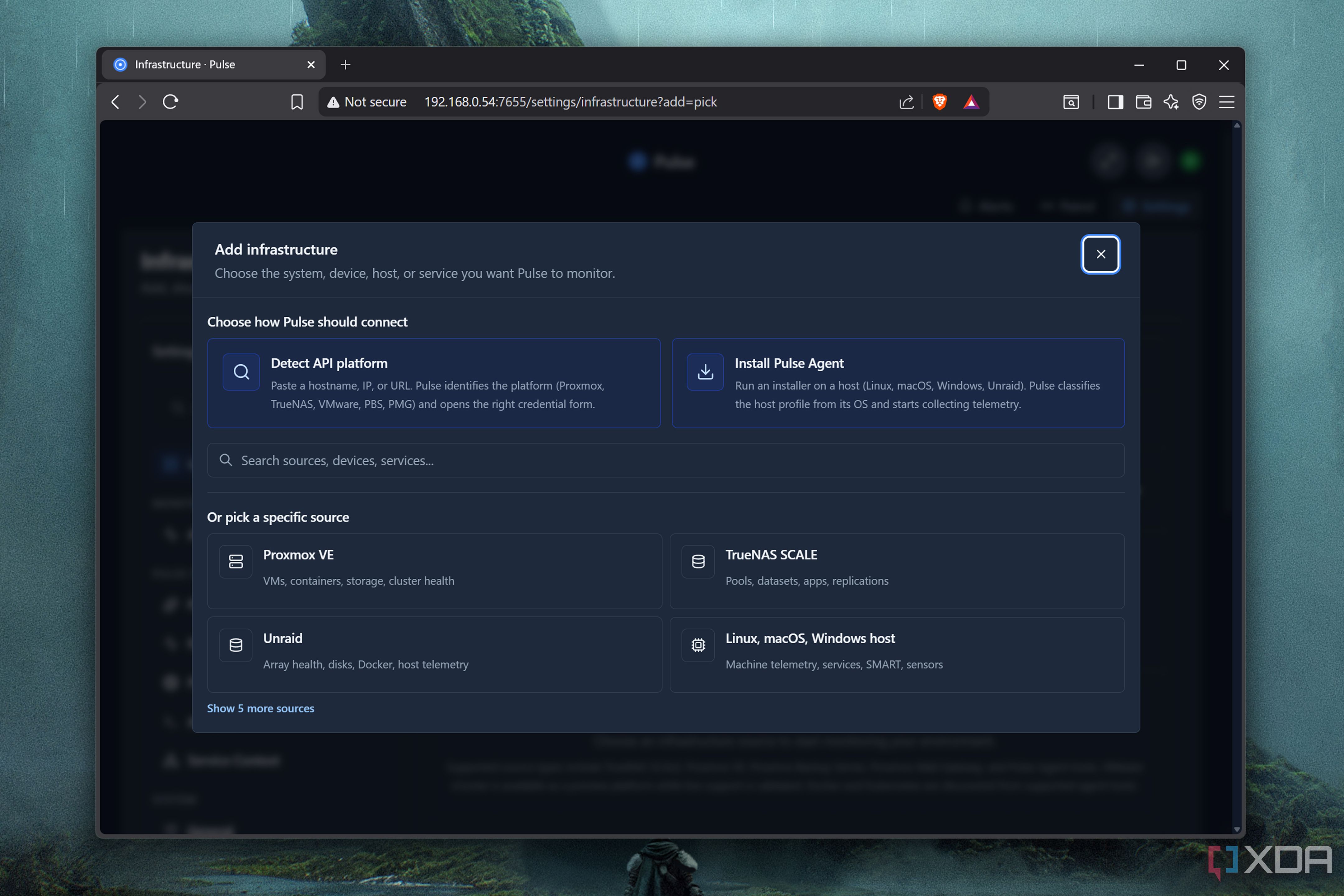Open the page search toolbar icon
Viewport: 1344px width, 896px height.
[x=1071, y=102]
